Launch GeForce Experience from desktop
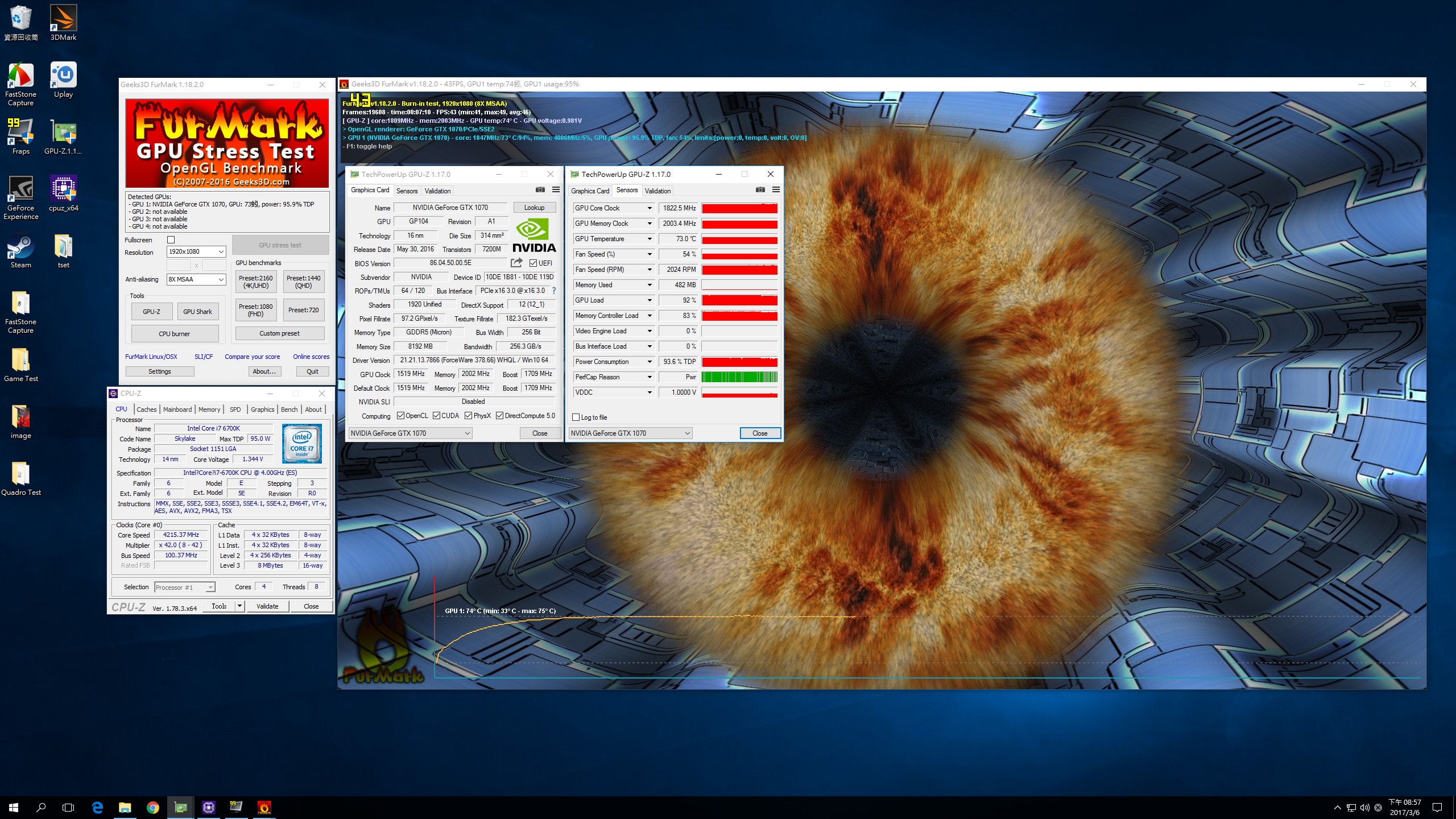 pyautogui.click(x=21, y=197)
